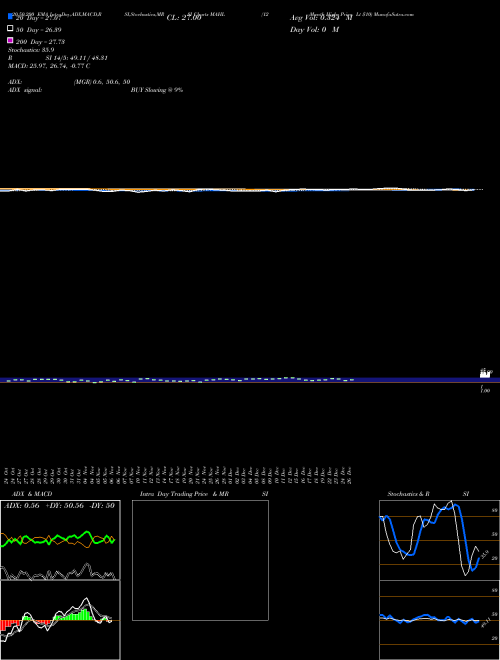The image size is (500, 660).
Task: Click the 'ADX signal:' label
Action: click(x=25, y=90)
